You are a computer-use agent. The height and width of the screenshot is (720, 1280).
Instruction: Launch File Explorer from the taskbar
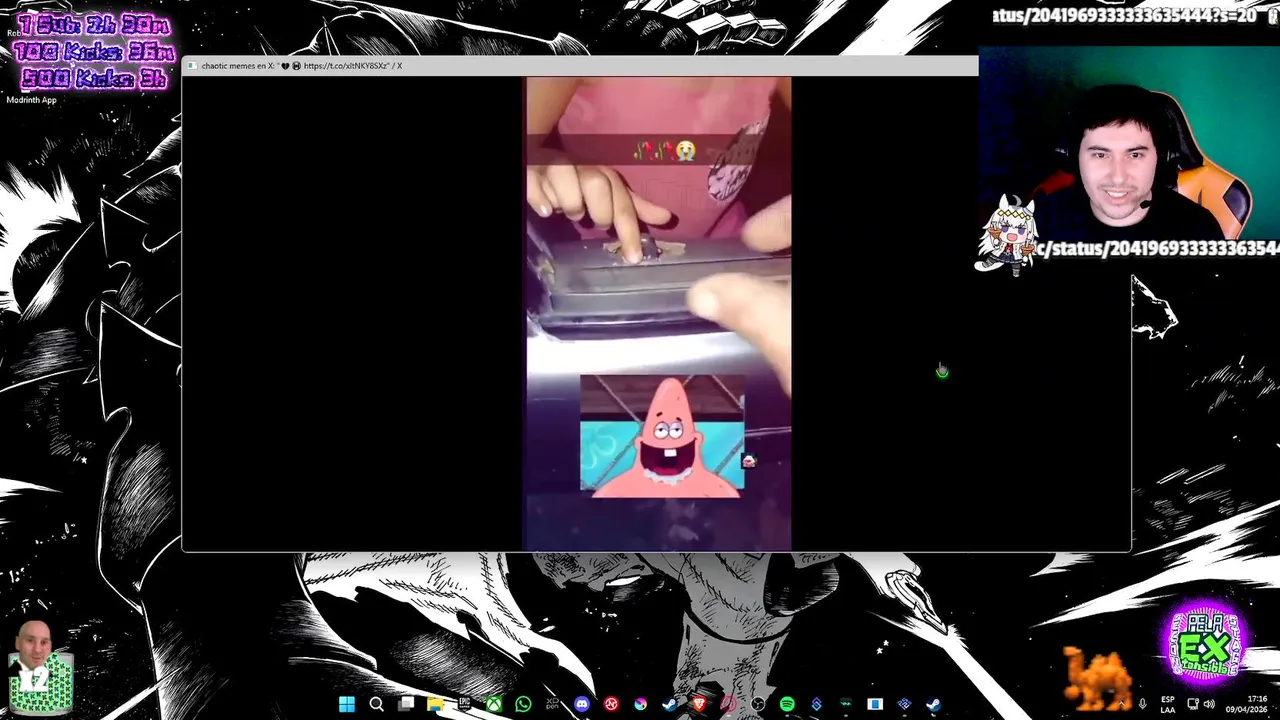[x=436, y=704]
